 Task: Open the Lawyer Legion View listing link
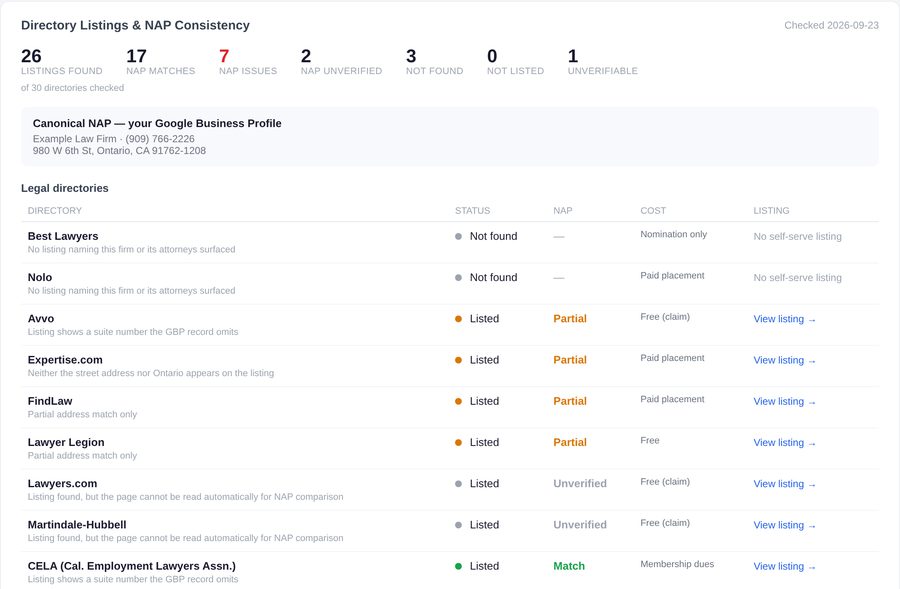pos(784,443)
